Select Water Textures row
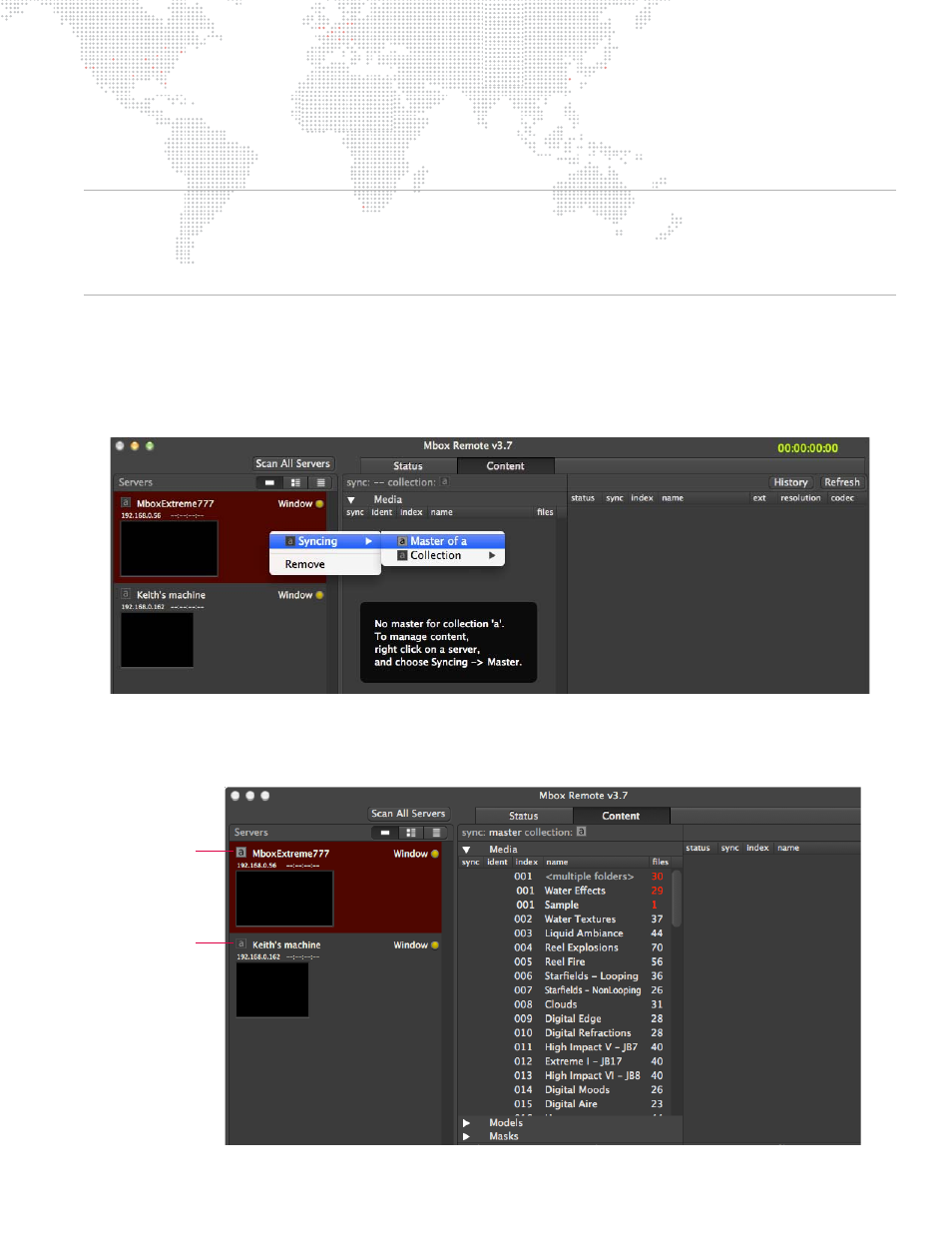This screenshot has width=952, height=1233. [x=564, y=919]
